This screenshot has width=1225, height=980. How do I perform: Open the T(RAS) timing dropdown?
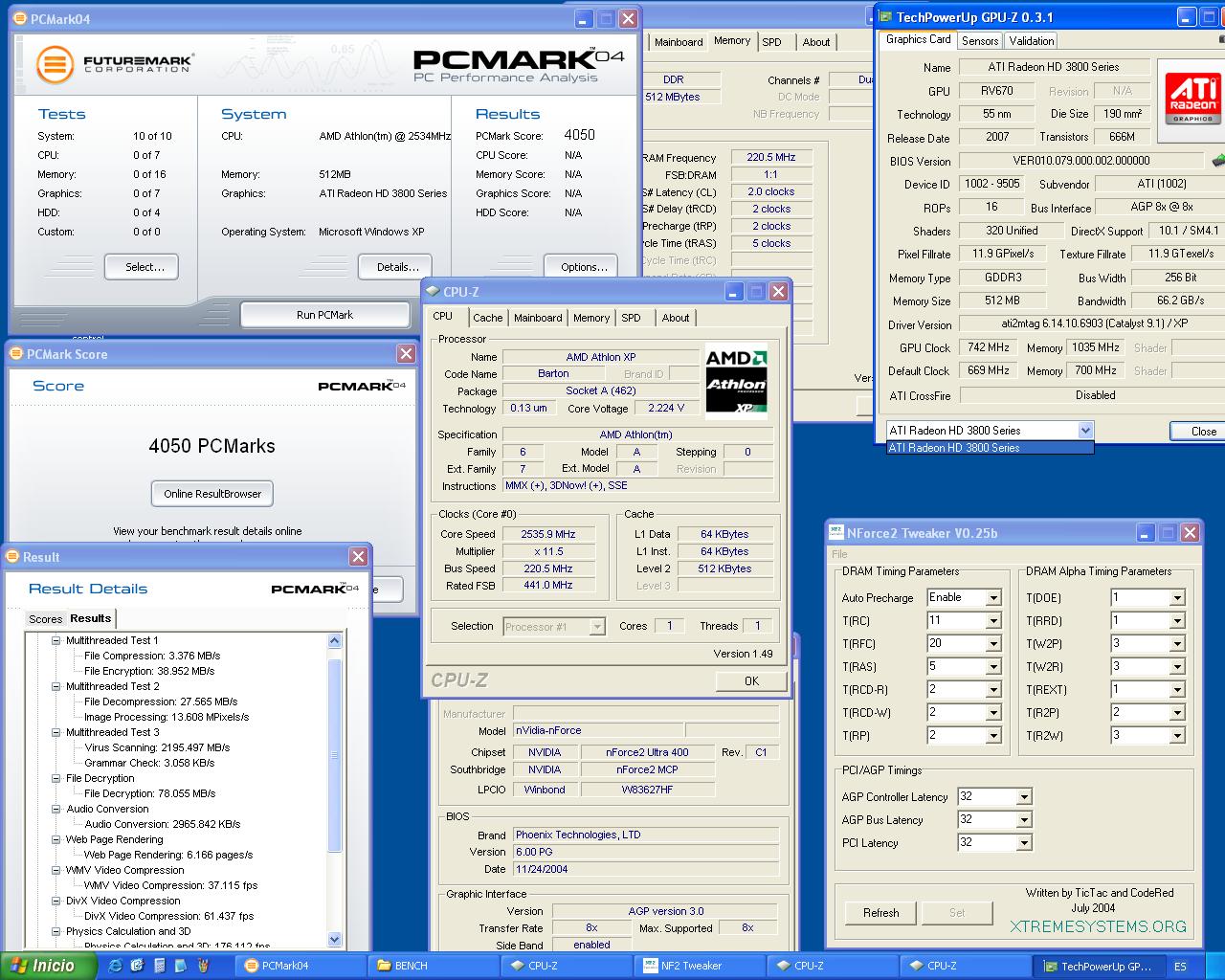click(x=993, y=667)
